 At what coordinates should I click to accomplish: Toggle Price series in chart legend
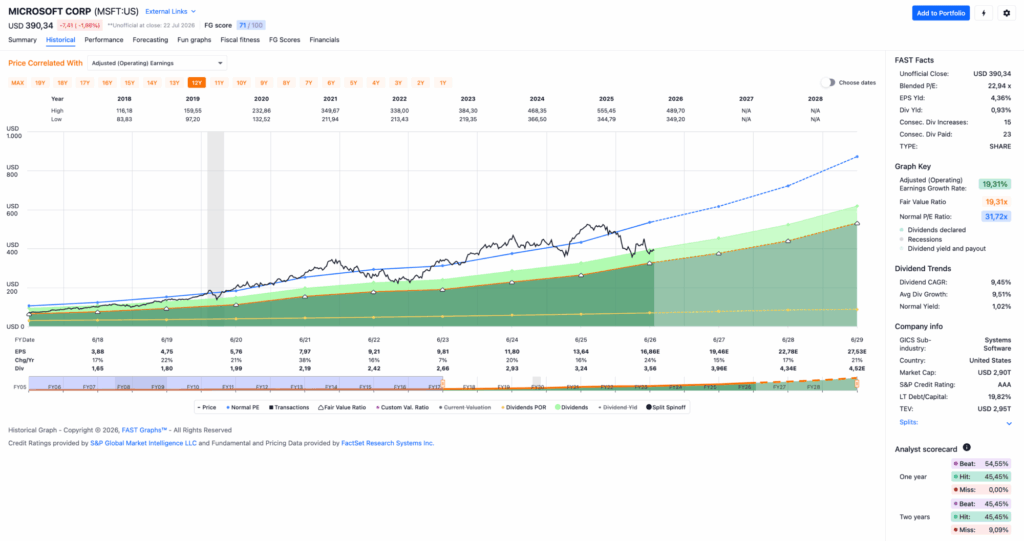coord(206,407)
